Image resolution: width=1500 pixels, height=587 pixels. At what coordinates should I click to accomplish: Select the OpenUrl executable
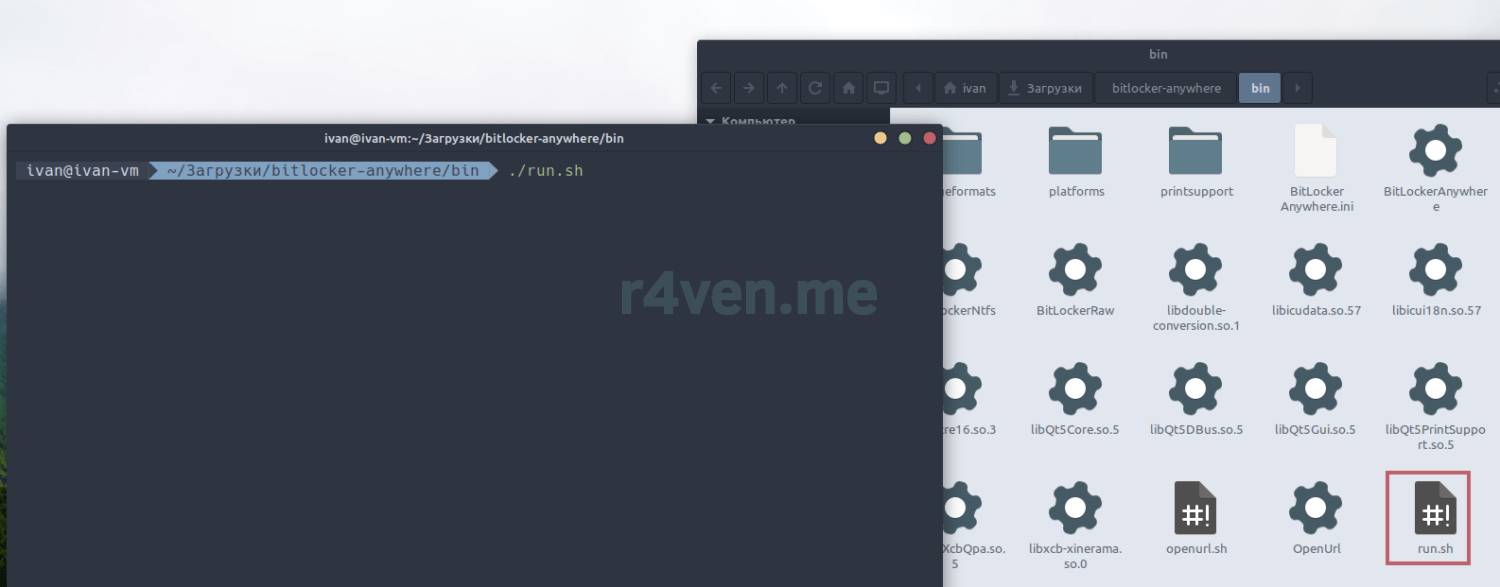(x=1315, y=518)
